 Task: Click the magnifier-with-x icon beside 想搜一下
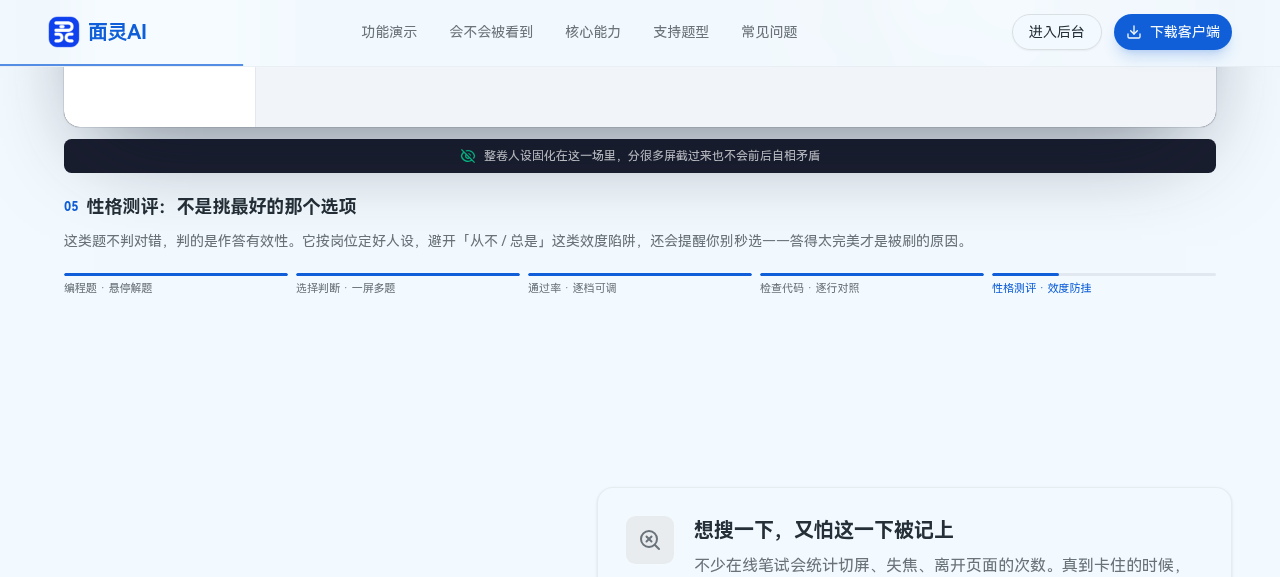point(650,540)
